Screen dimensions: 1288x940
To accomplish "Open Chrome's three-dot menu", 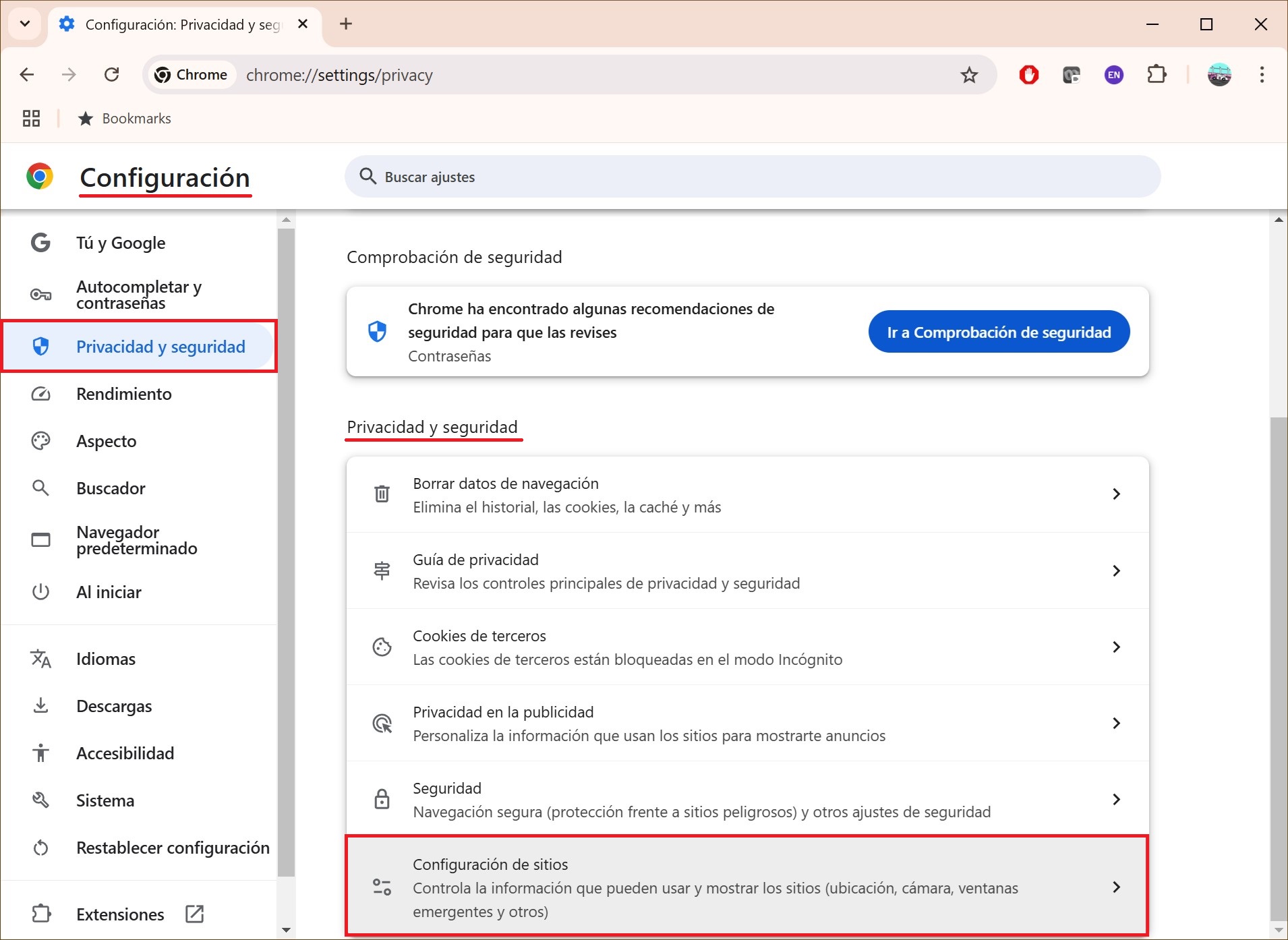I will pos(1262,75).
